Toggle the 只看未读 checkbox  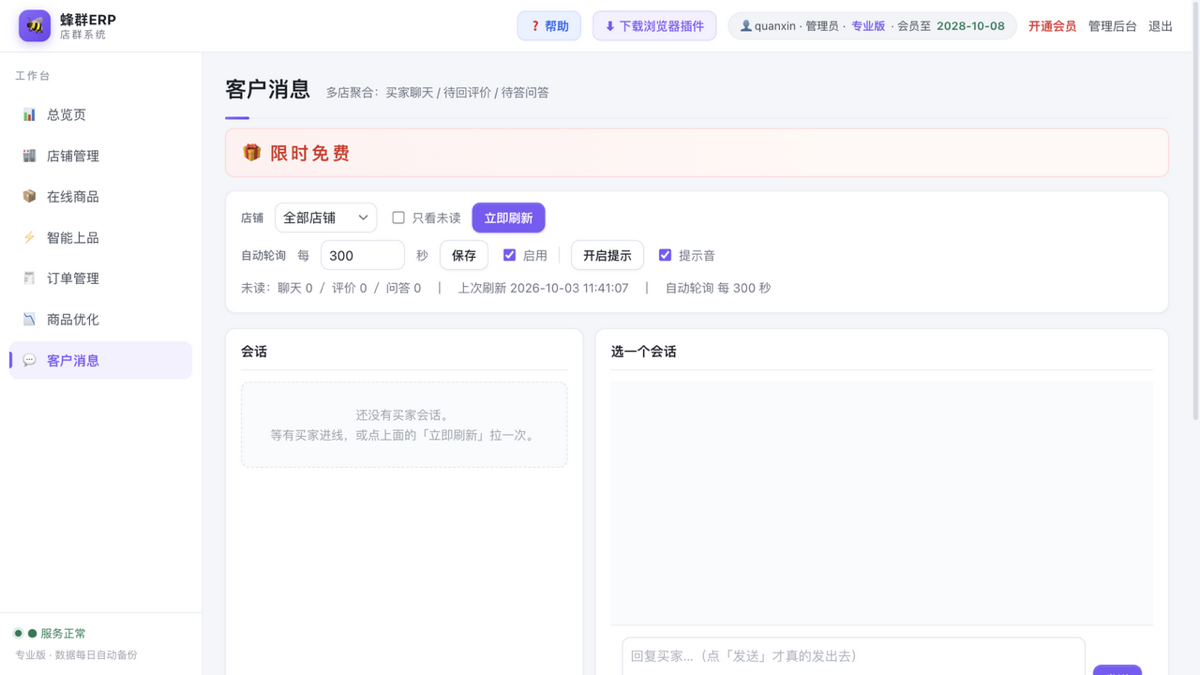(x=398, y=217)
